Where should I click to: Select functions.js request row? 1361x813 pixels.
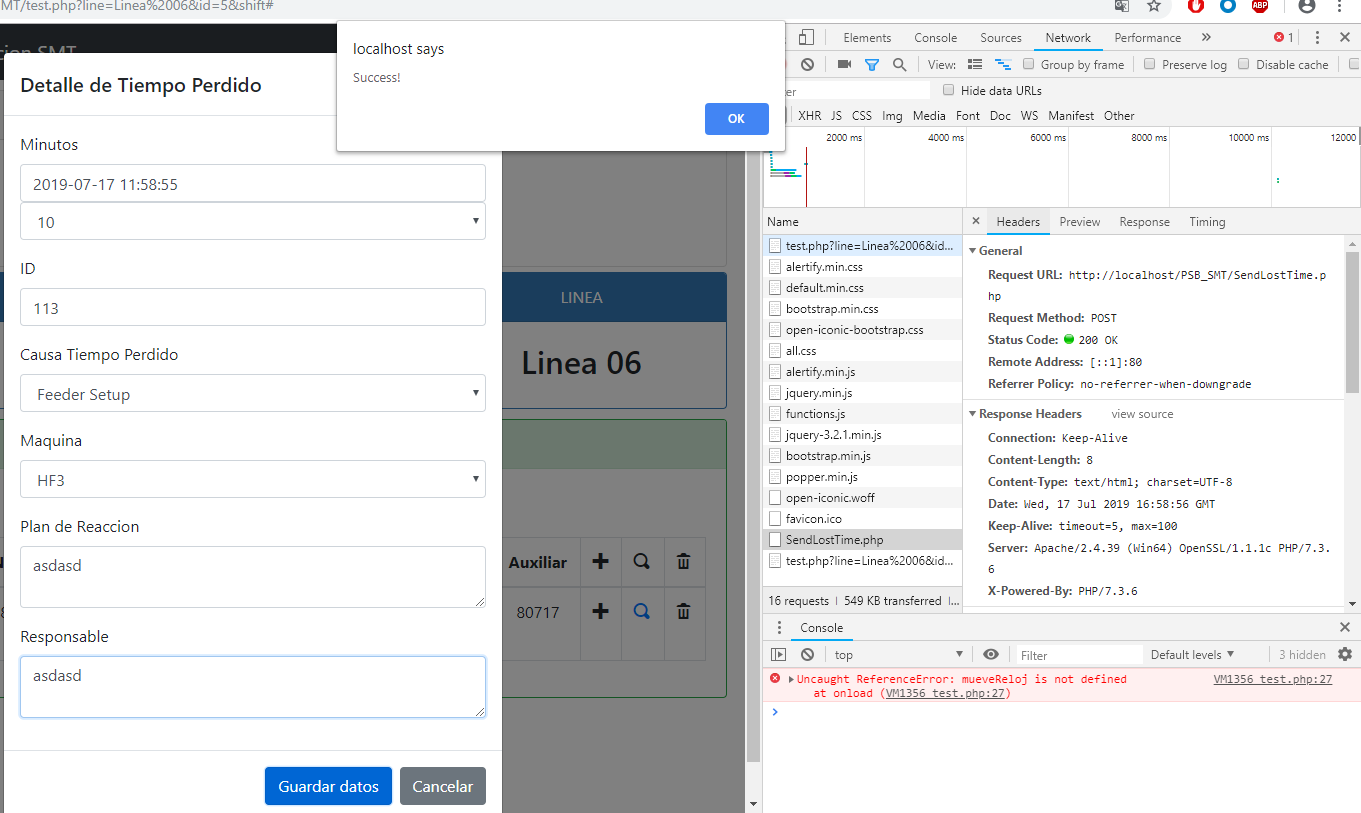[863, 414]
